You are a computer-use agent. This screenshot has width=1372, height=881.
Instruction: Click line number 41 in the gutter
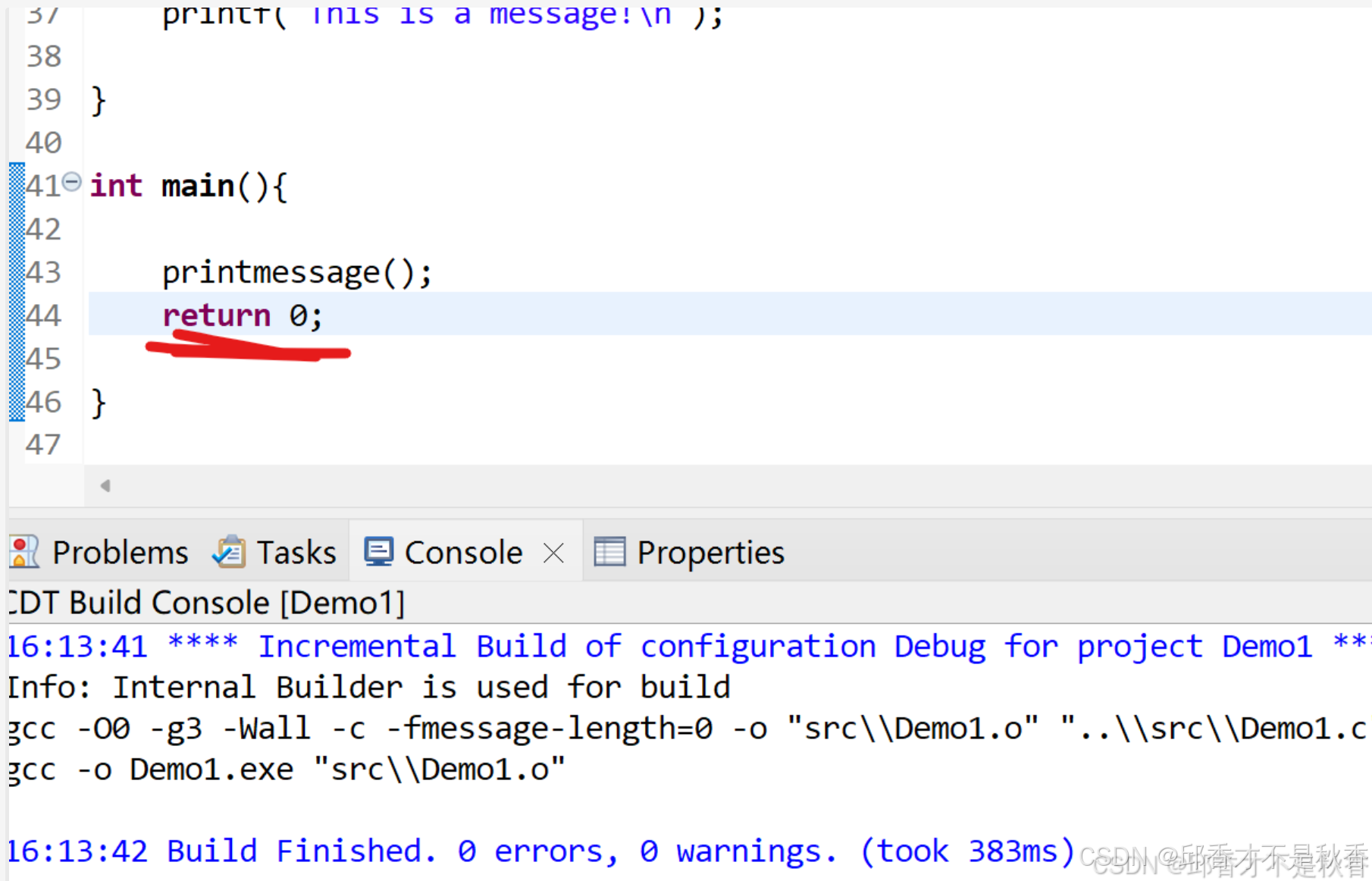pos(43,186)
